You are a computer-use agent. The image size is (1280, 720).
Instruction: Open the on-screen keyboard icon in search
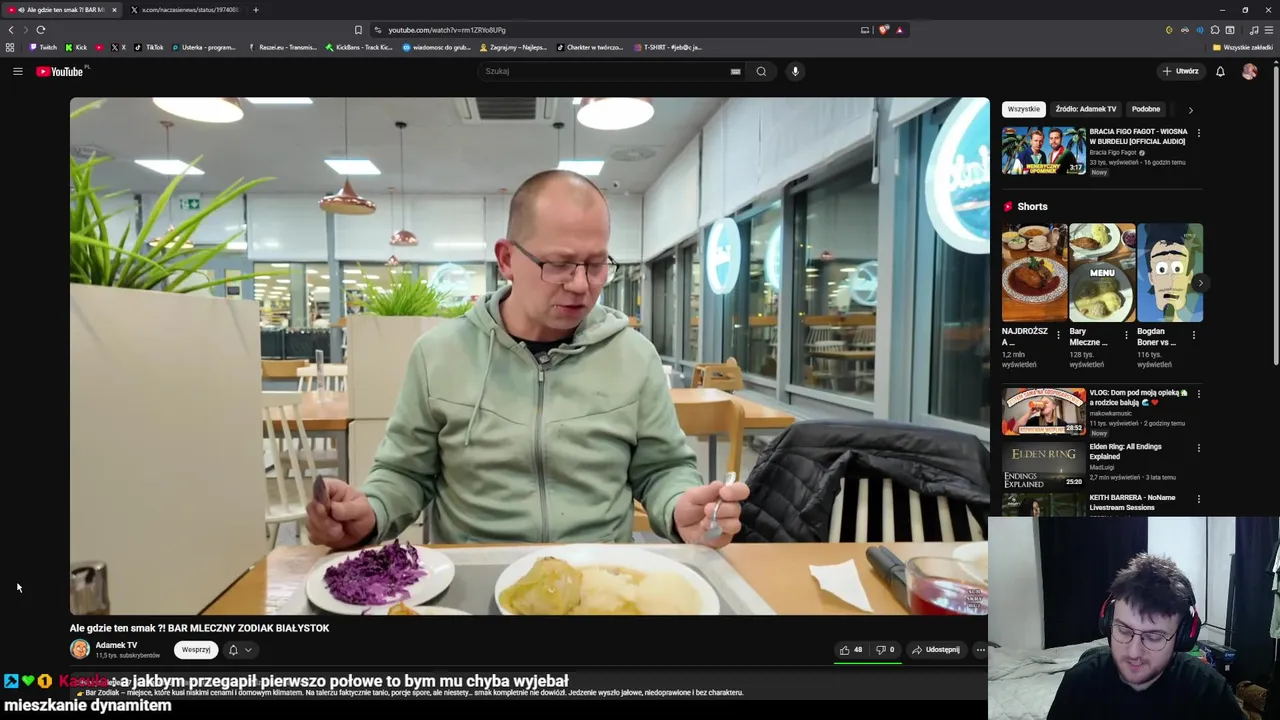coord(735,71)
